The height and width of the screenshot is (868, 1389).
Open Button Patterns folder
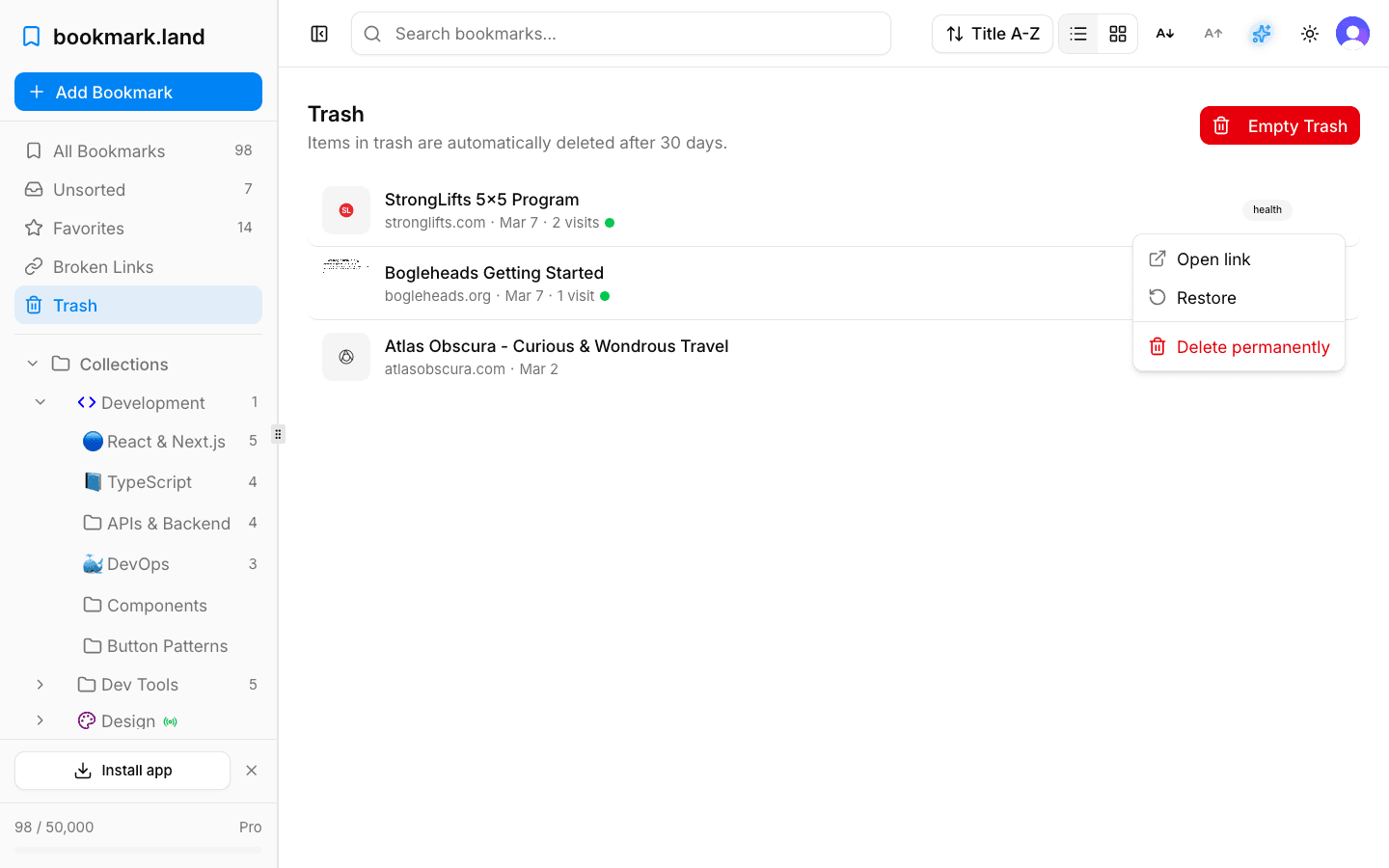coord(169,645)
